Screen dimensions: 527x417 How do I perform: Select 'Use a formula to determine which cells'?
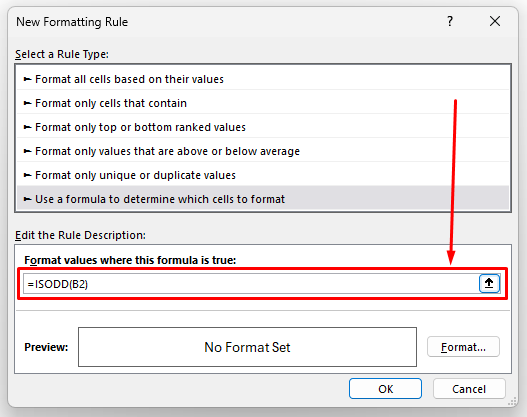coord(263,199)
